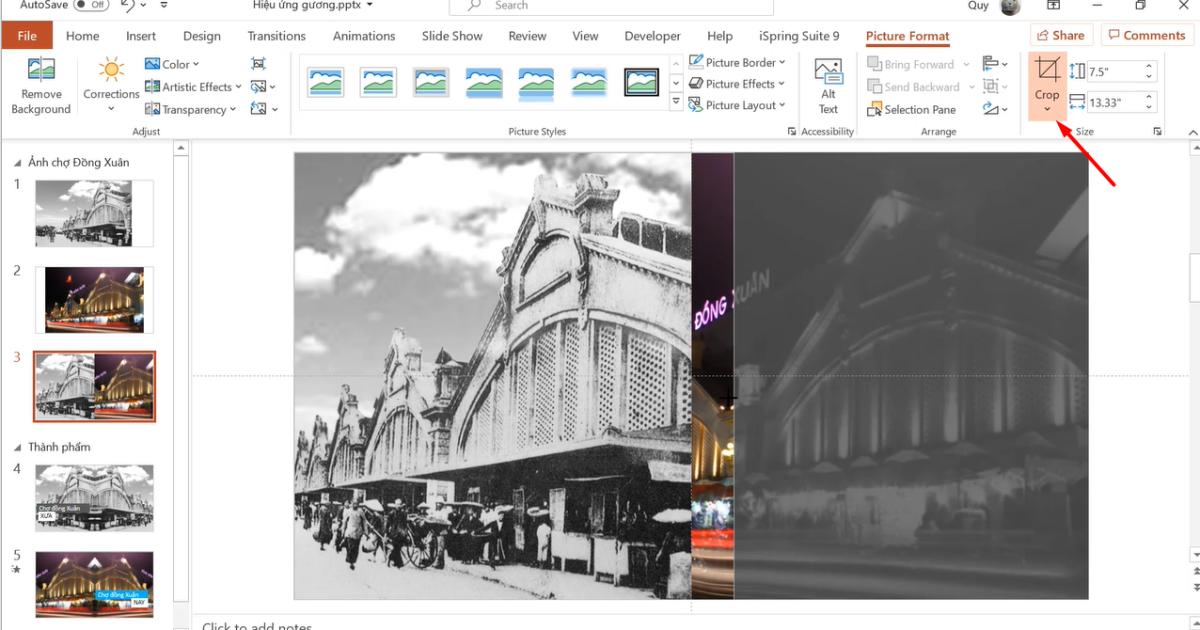Click the Share button
This screenshot has height=630, width=1200.
coord(1060,34)
